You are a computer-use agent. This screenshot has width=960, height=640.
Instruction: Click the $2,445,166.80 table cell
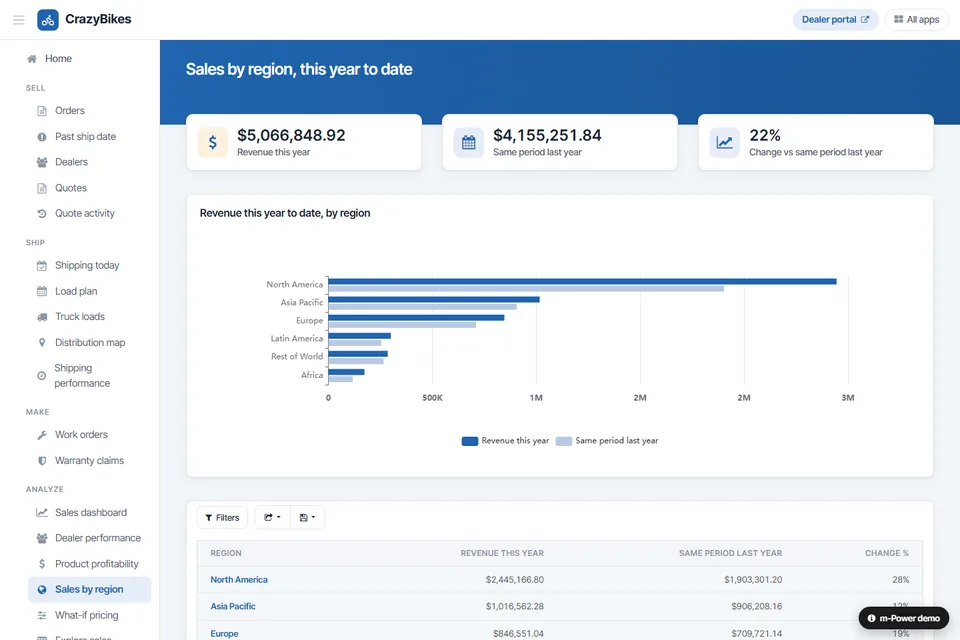(514, 580)
